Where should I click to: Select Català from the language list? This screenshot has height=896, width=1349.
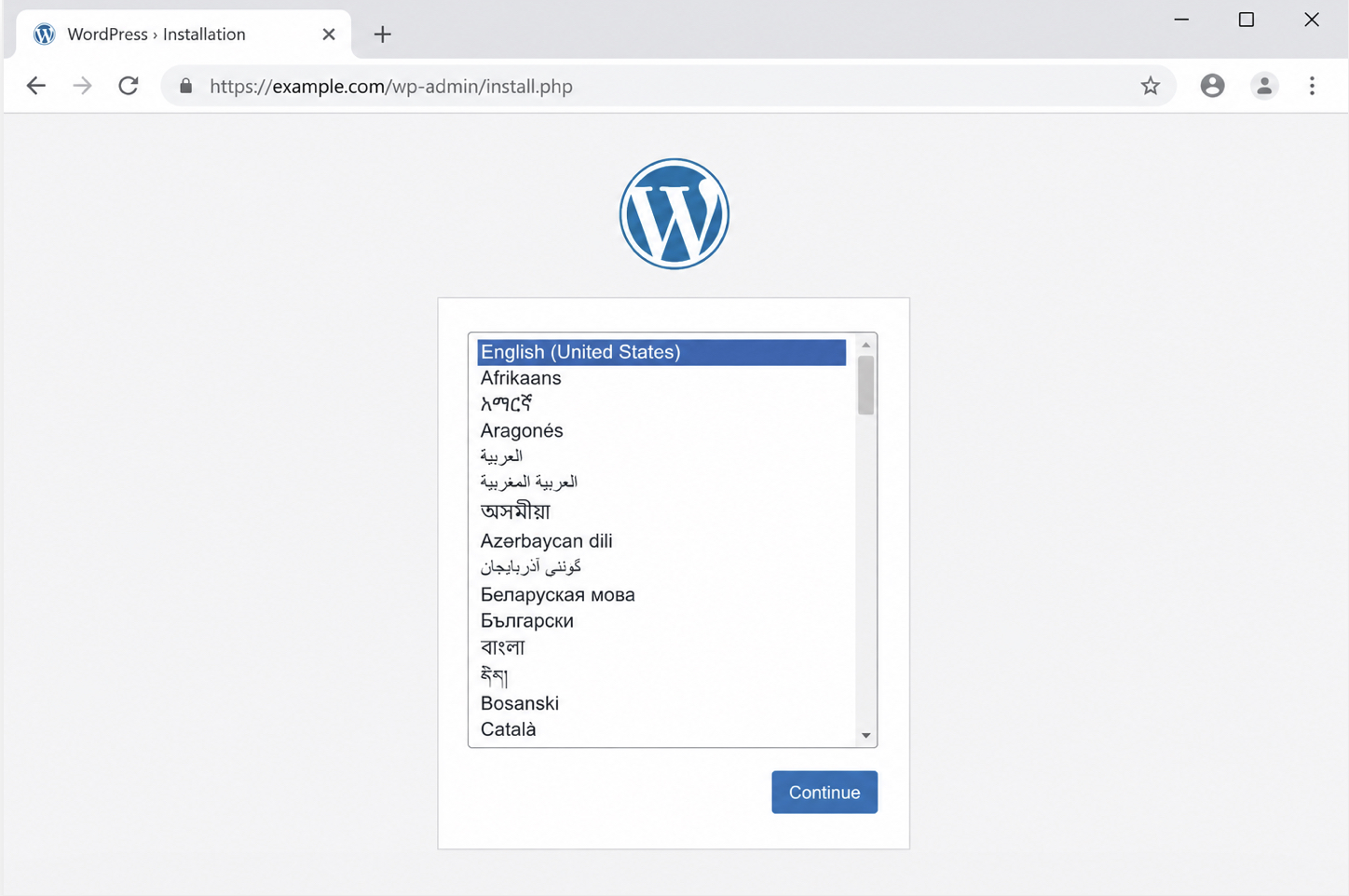click(x=661, y=729)
